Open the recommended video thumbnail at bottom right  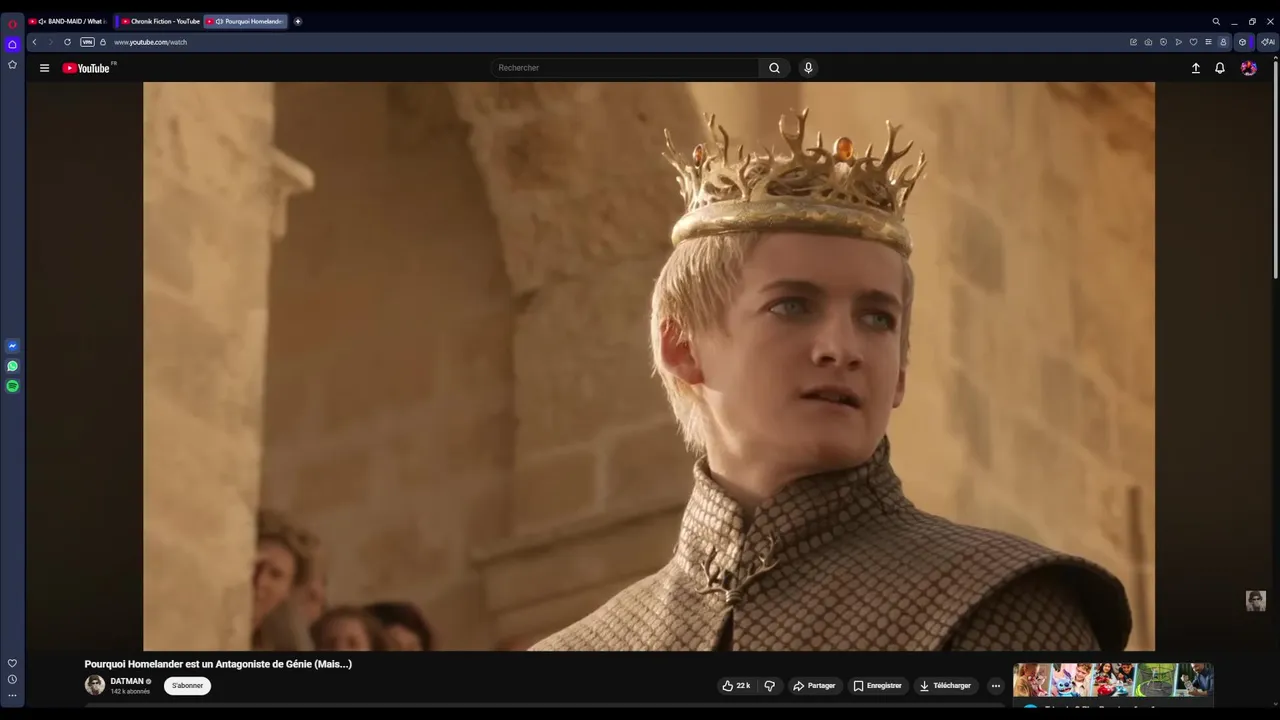point(1113,680)
